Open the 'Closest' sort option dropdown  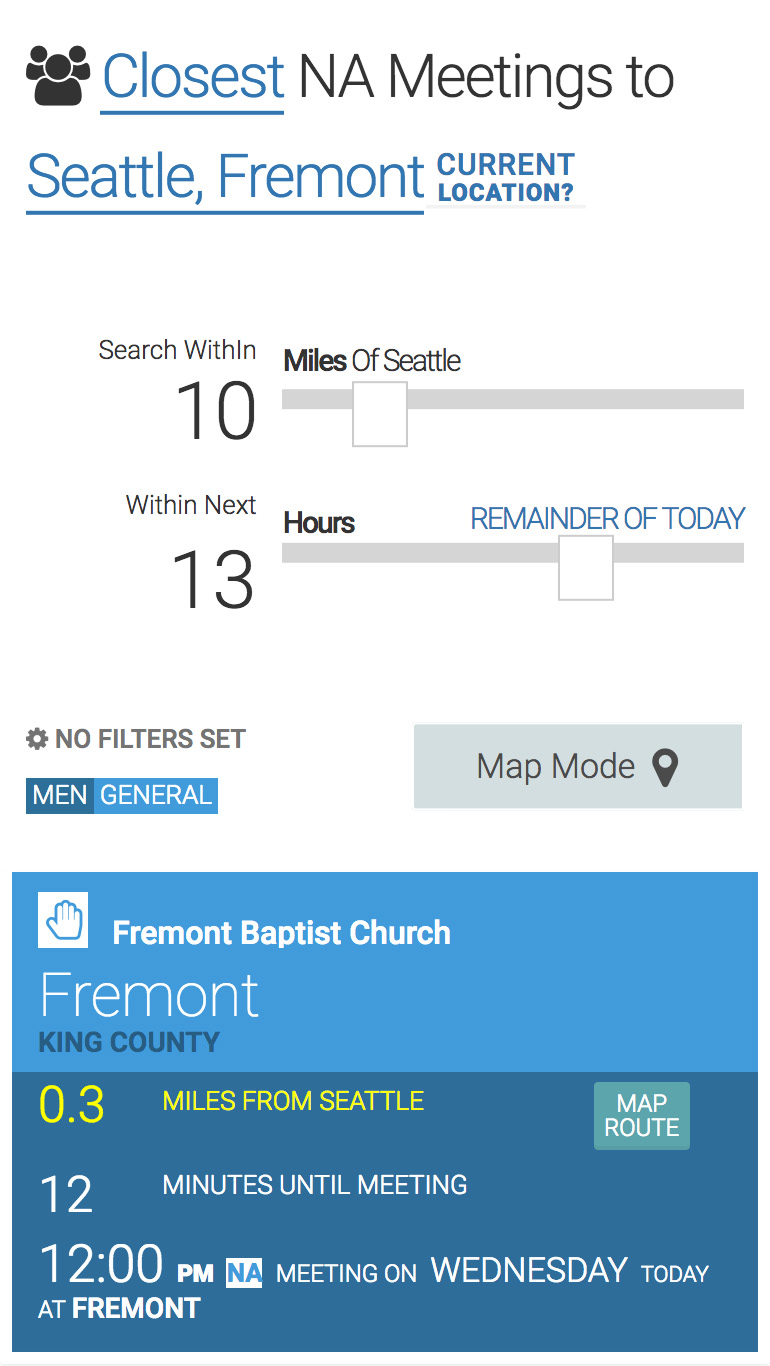point(193,77)
